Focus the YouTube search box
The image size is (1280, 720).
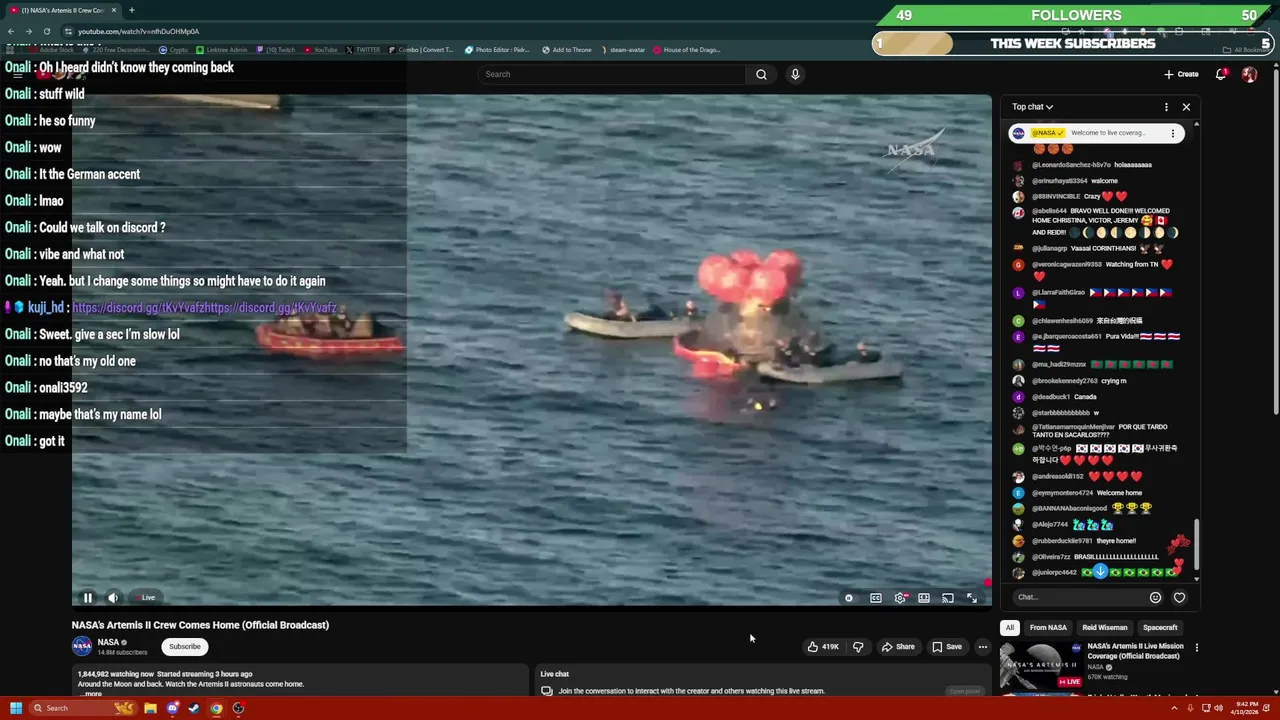[x=611, y=74]
